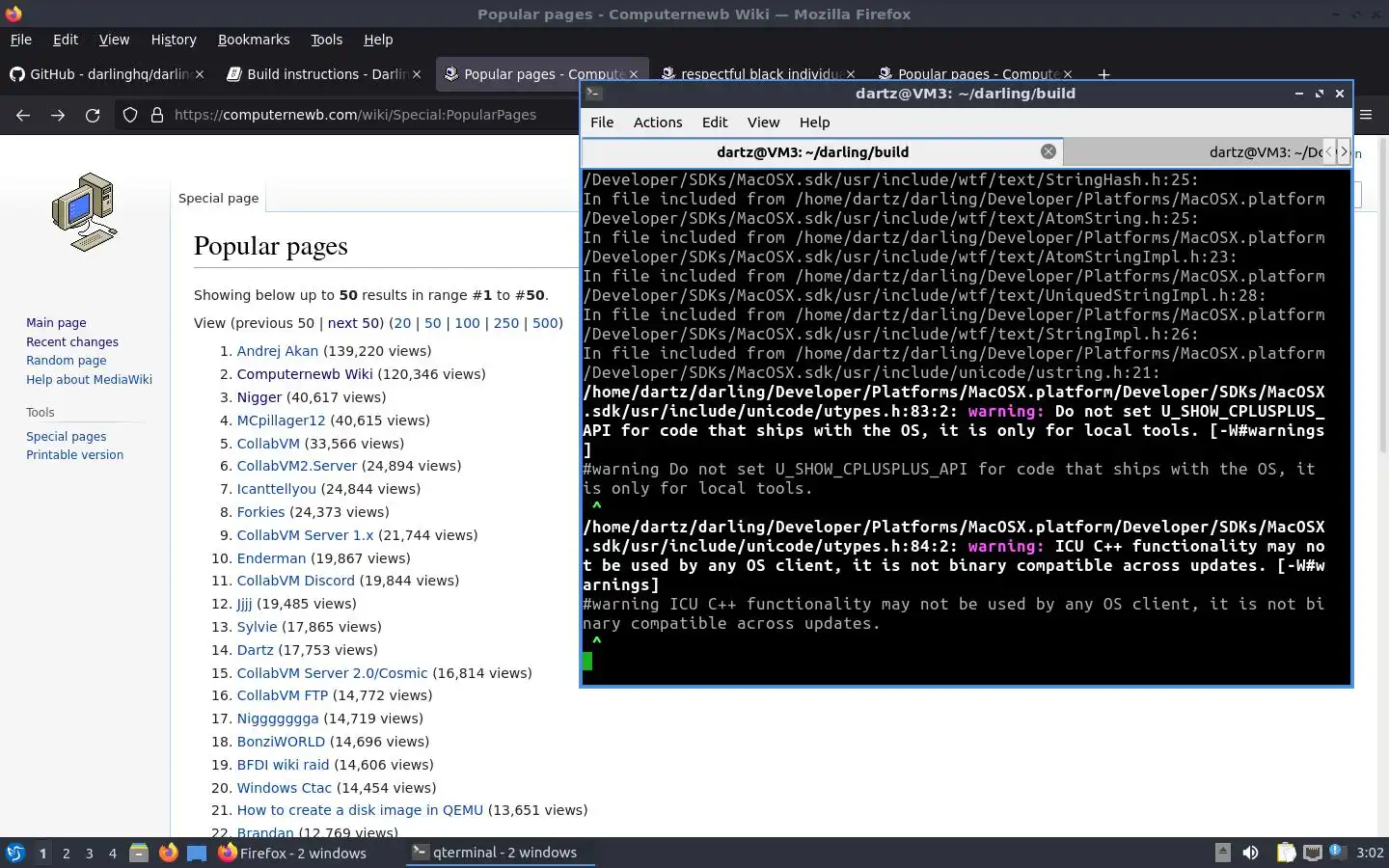Show 100 results per page
Screen dimensions: 1389x868
pos(467,323)
